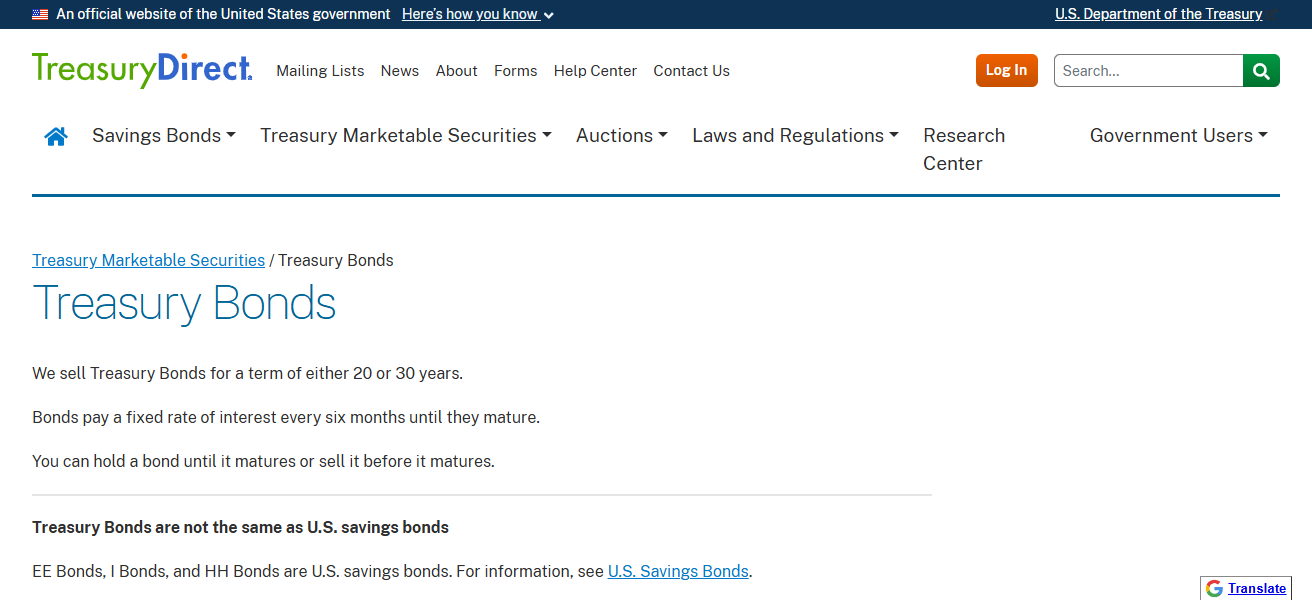Select Research Center in navigation
This screenshot has width=1312, height=600.
click(x=963, y=149)
